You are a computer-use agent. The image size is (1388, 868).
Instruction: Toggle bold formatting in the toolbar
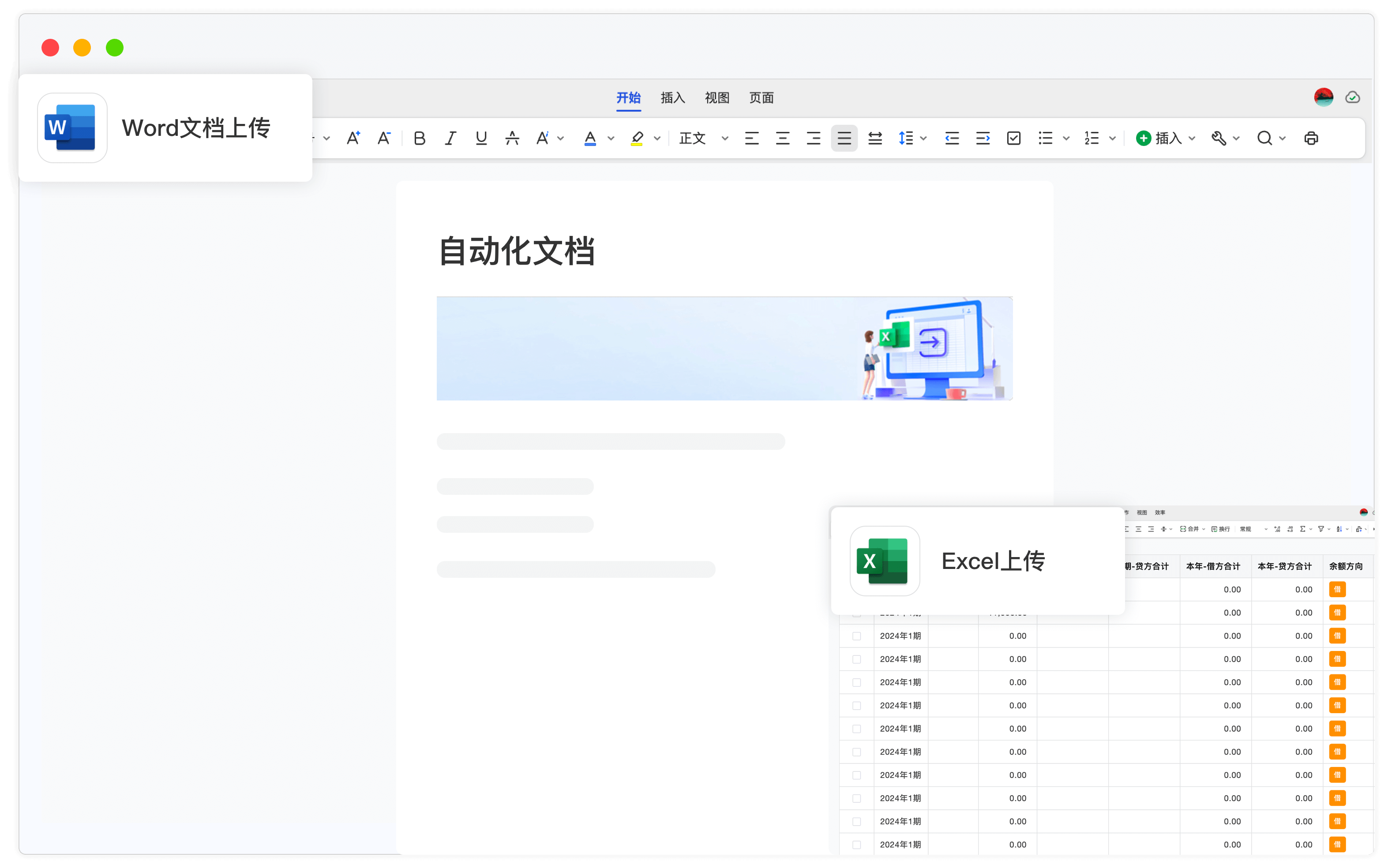click(419, 138)
